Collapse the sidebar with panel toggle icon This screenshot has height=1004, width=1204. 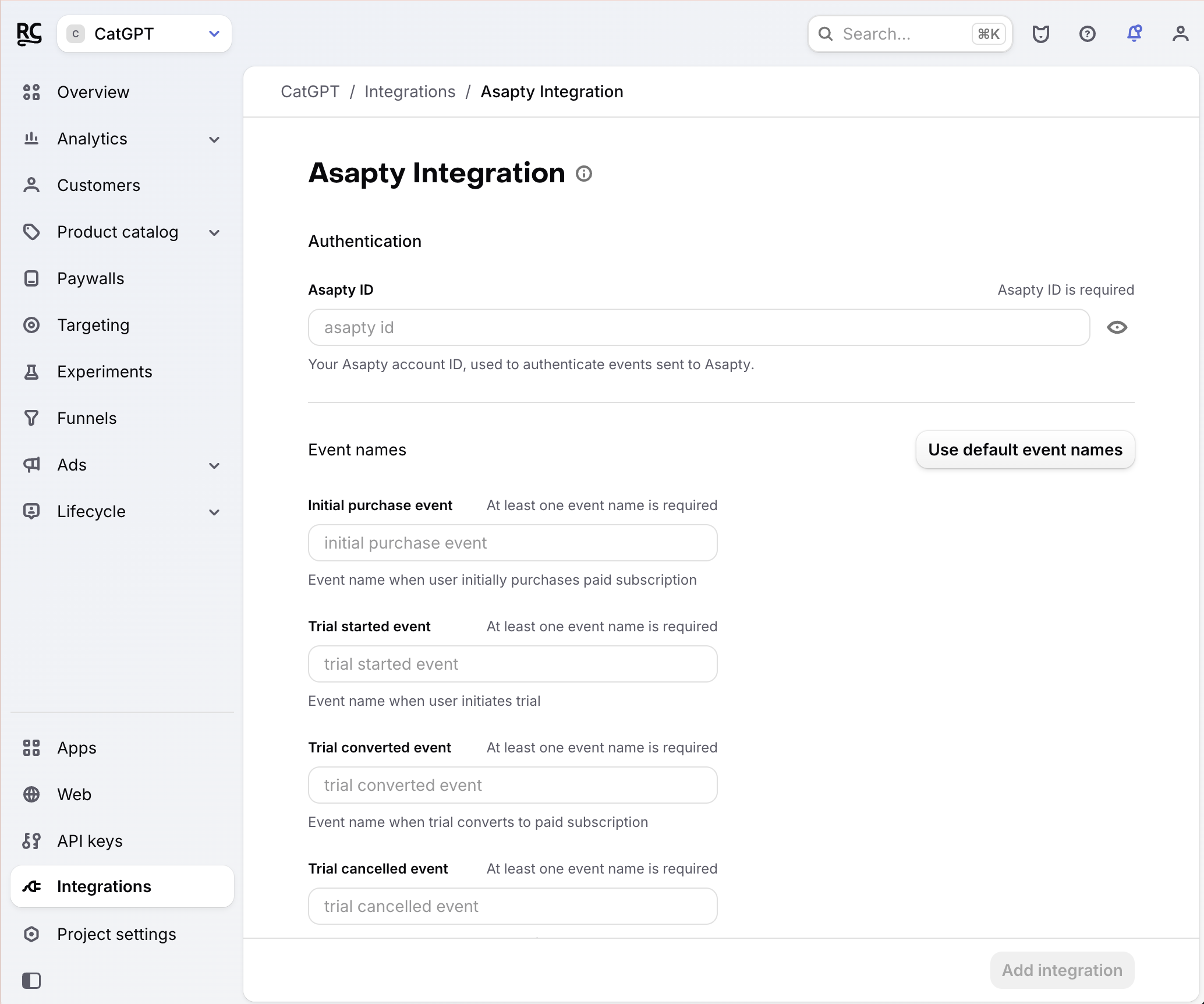[31, 981]
